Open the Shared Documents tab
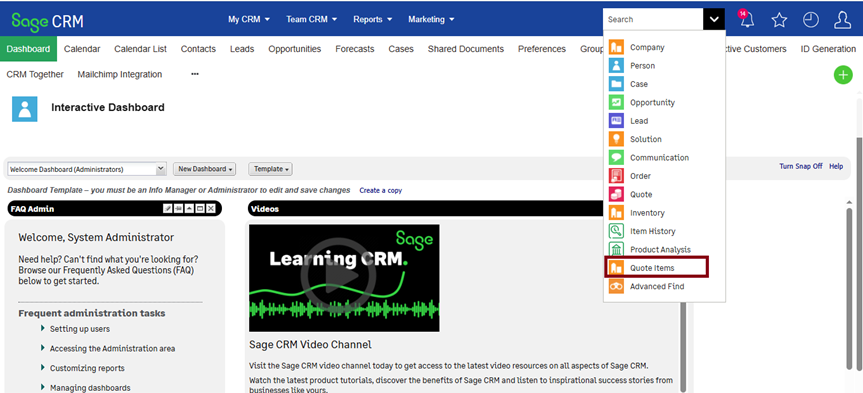863x393 pixels. (x=466, y=49)
